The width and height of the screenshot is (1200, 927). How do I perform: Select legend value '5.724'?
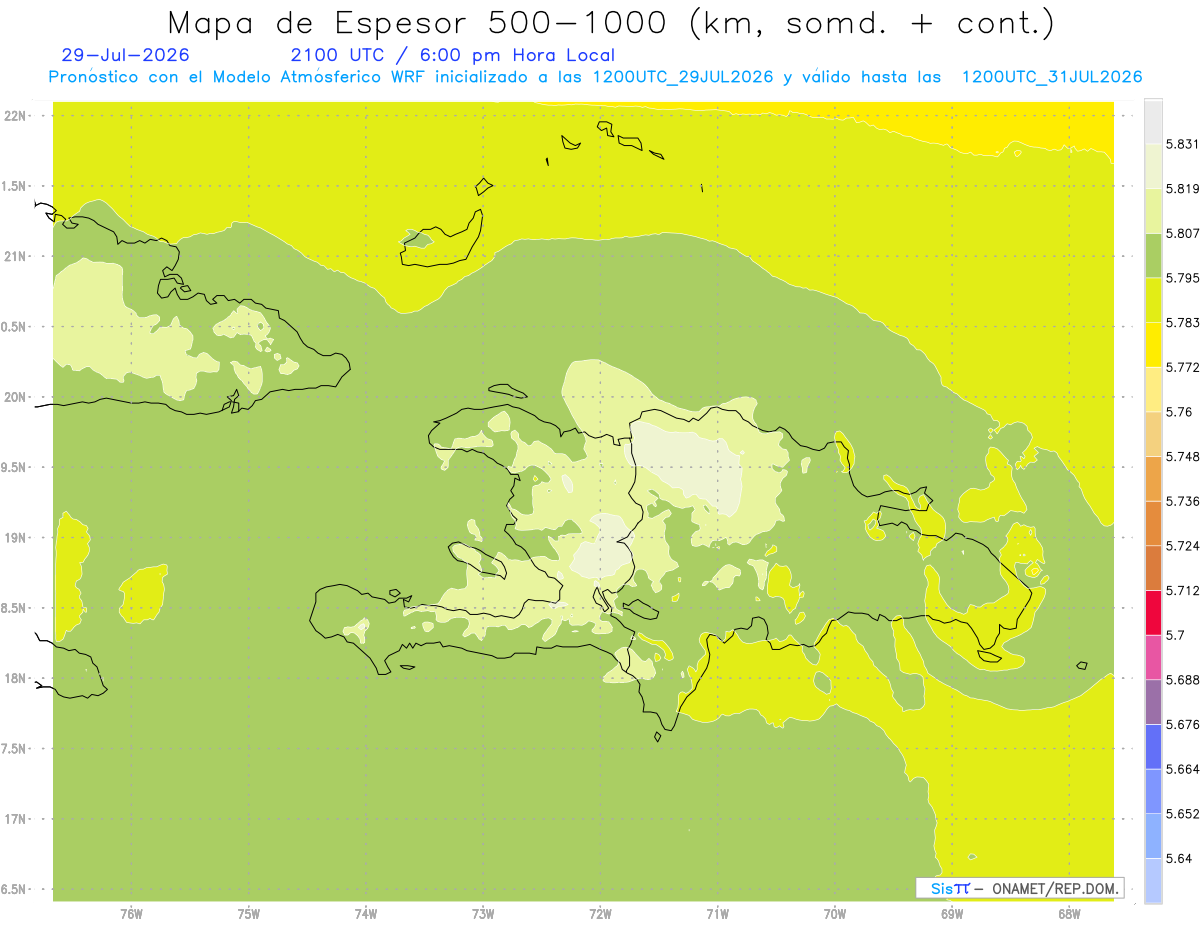(x=1183, y=546)
